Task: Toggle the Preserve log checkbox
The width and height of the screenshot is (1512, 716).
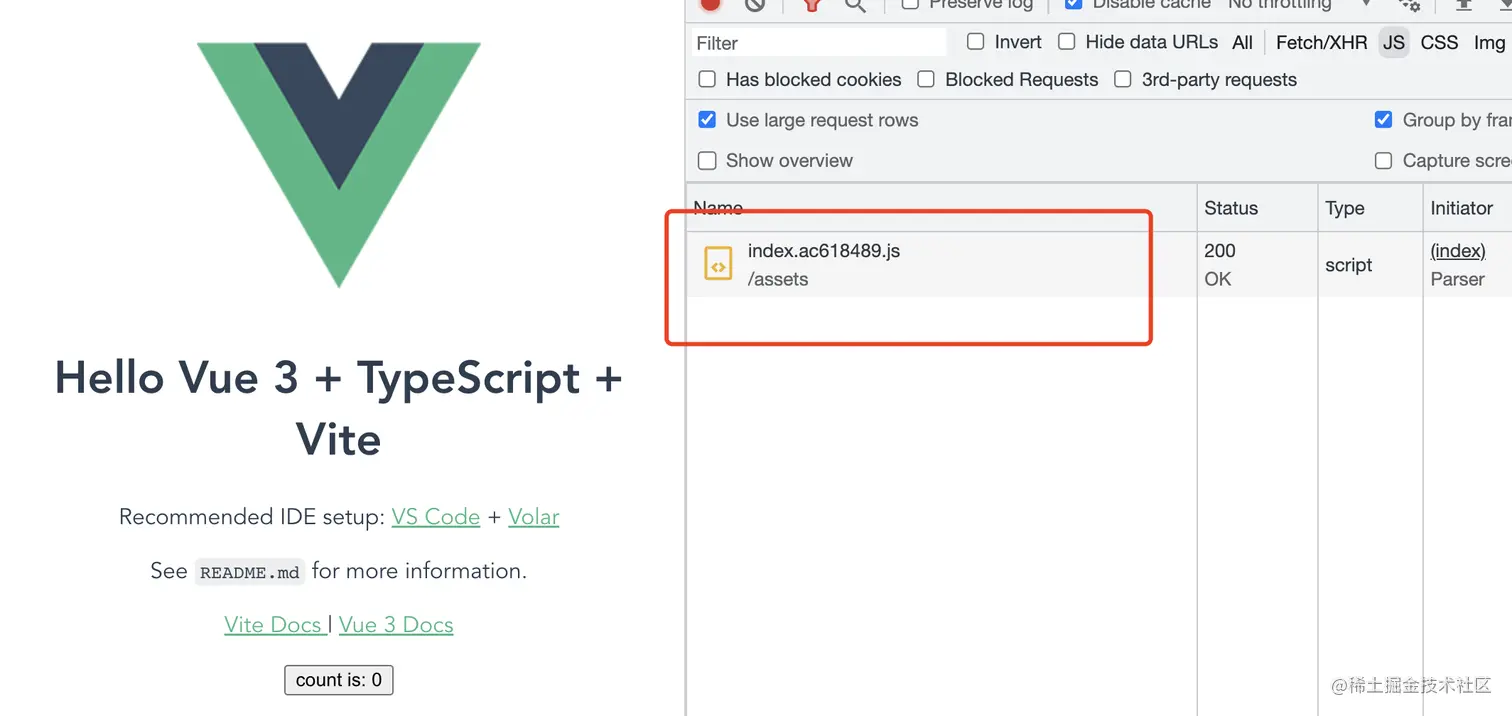Action: (x=910, y=4)
